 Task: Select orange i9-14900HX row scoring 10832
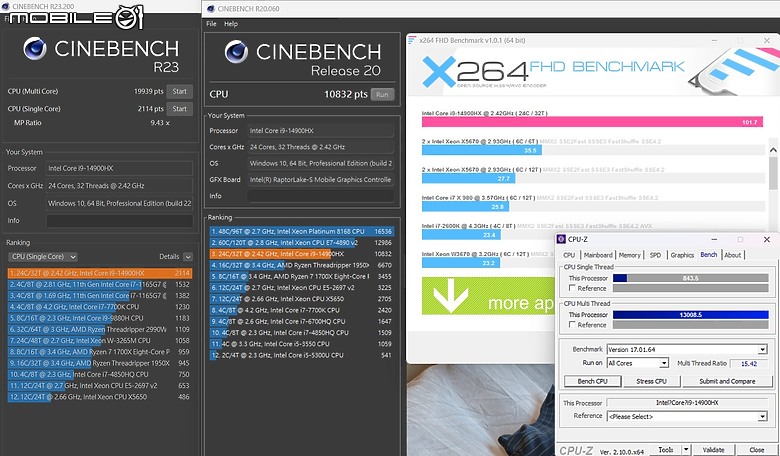pos(301,254)
